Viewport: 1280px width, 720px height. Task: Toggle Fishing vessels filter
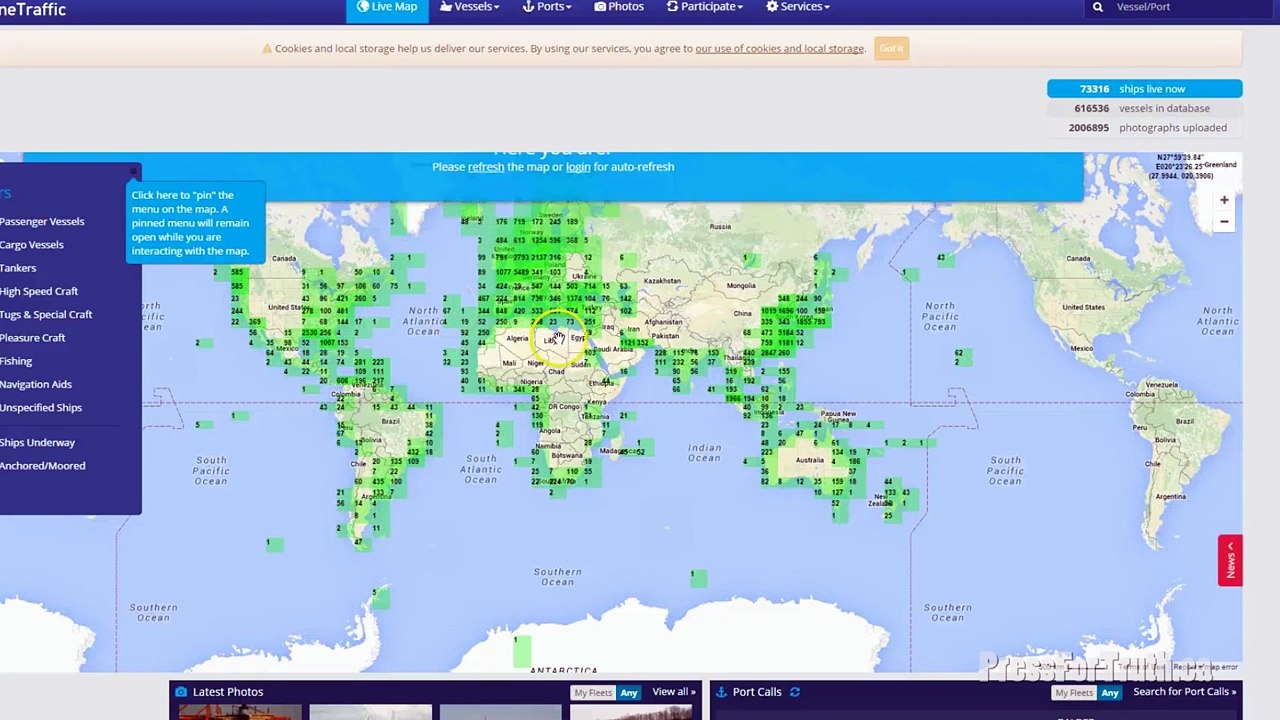(x=16, y=361)
